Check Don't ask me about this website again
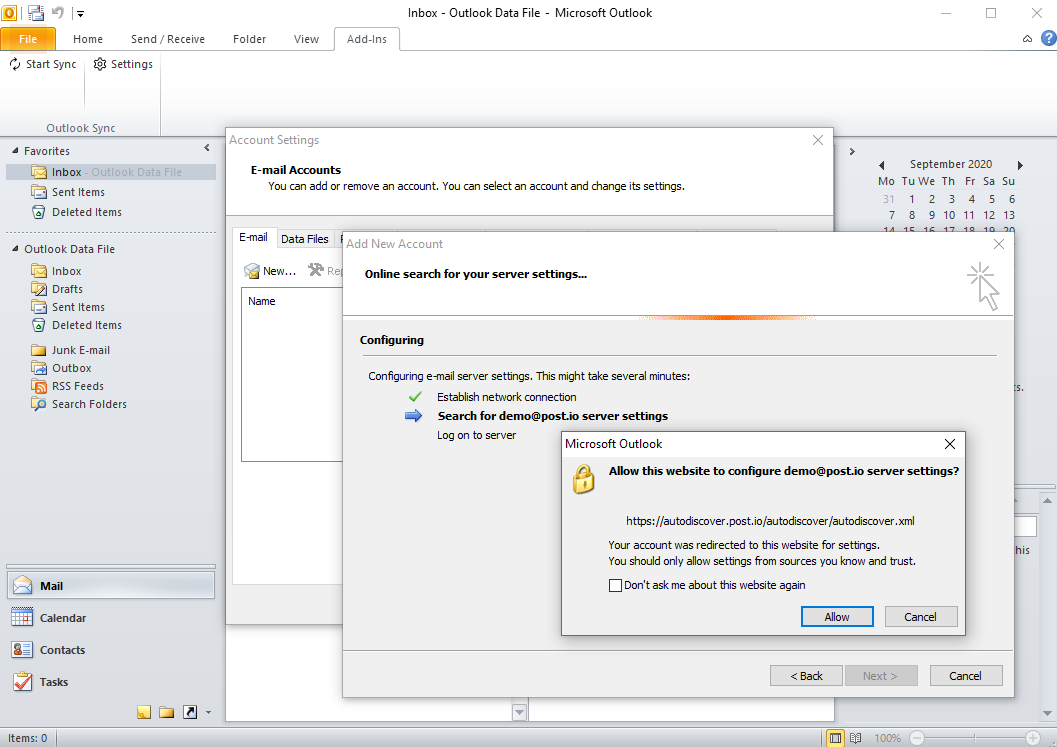The height and width of the screenshot is (747, 1057). (x=615, y=585)
